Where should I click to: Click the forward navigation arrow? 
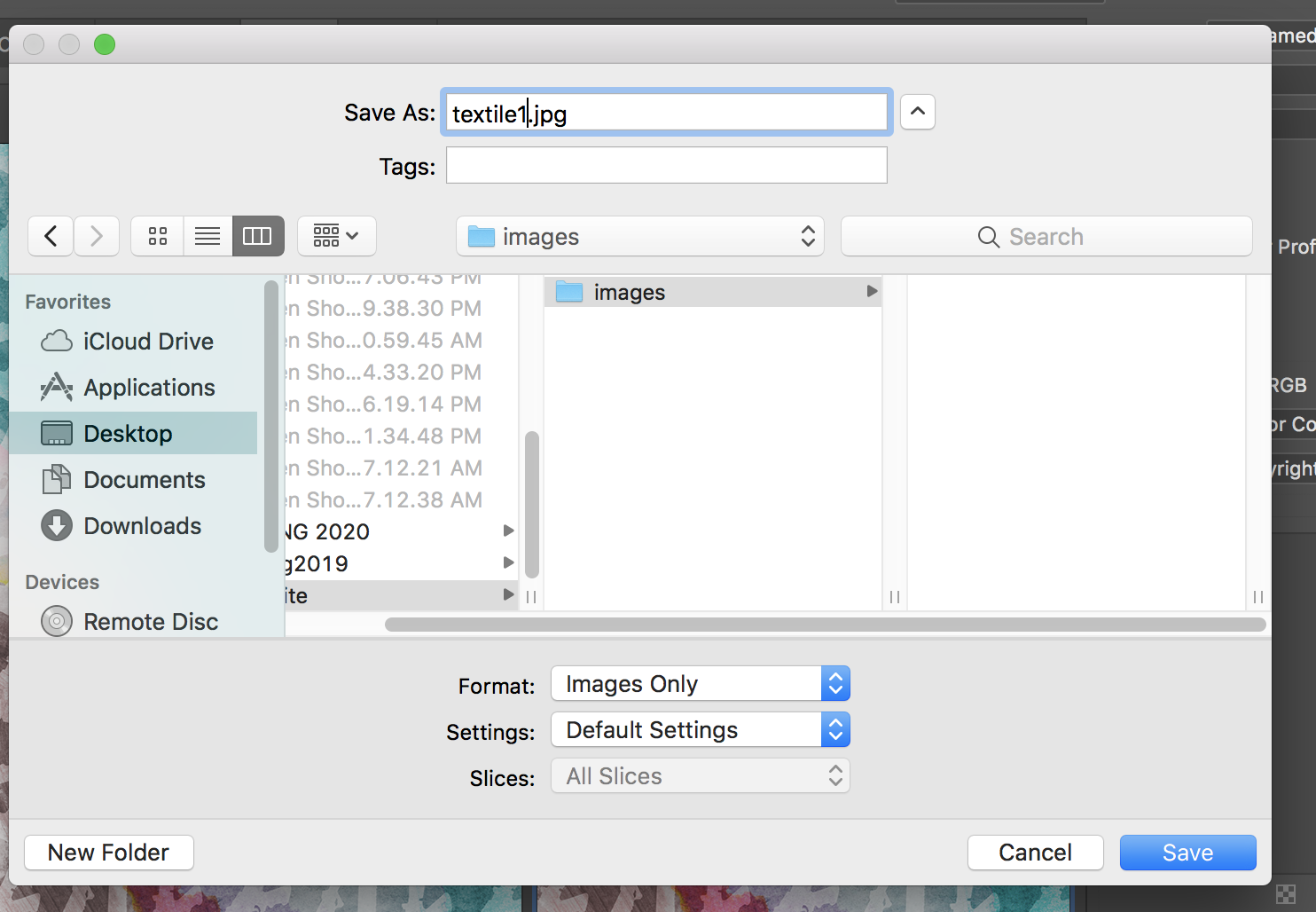pyautogui.click(x=97, y=236)
